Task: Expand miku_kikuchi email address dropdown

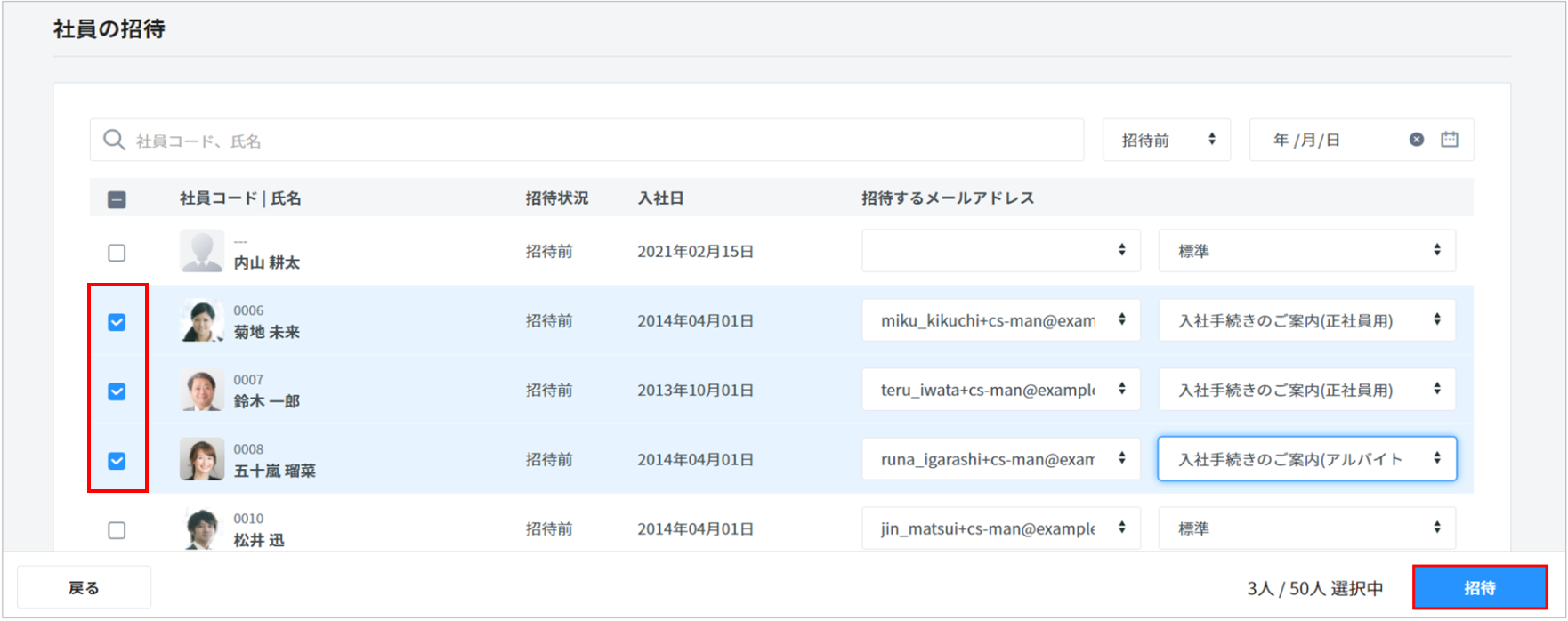Action: pyautogui.click(x=1000, y=320)
